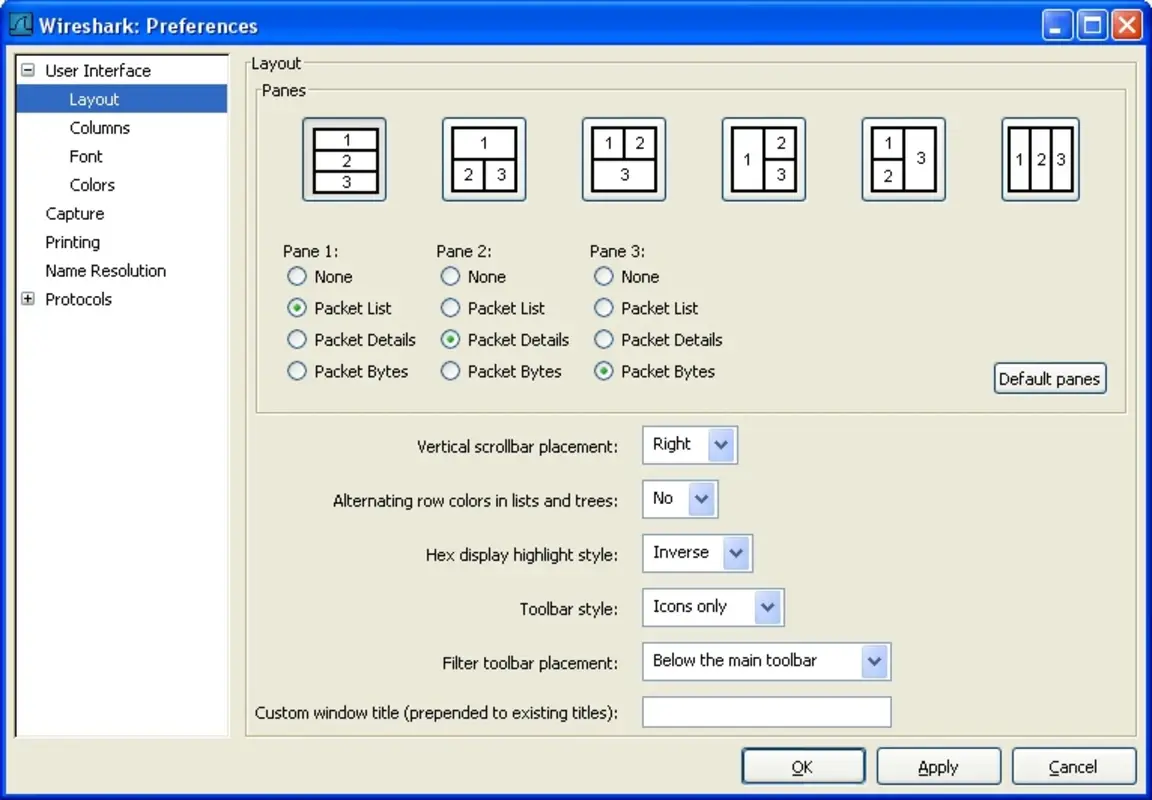Click the Default panes button
The image size is (1152, 800).
[1049, 378]
